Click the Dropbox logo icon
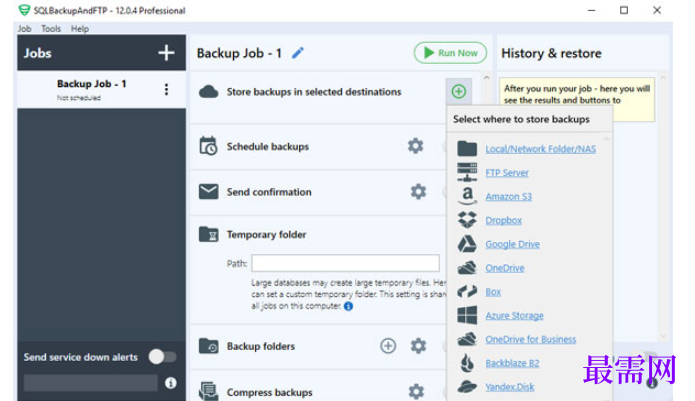The height and width of the screenshot is (401, 695). [x=467, y=220]
